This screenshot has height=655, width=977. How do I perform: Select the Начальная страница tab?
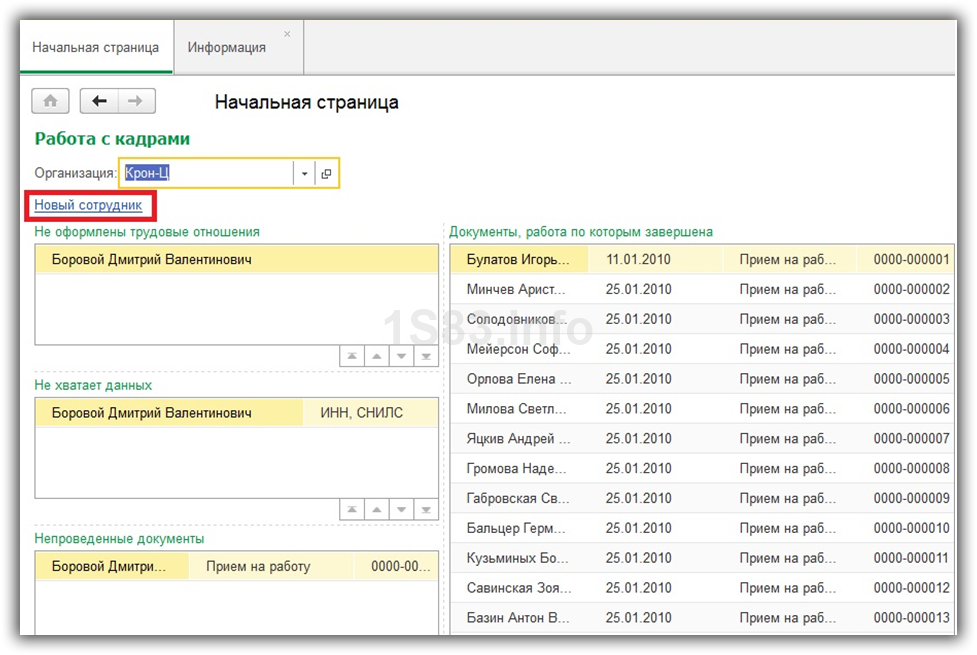pos(96,47)
